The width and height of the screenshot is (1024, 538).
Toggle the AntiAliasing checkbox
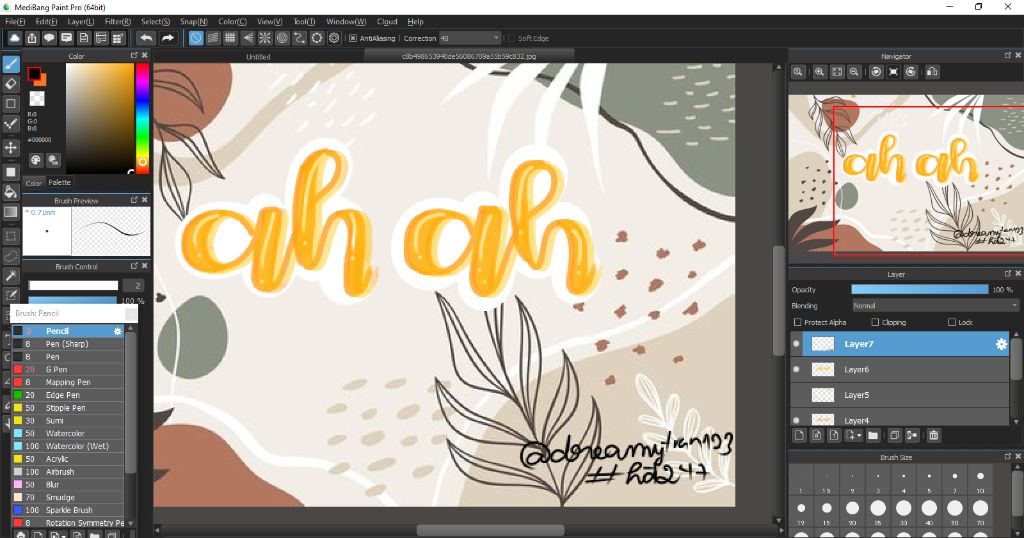click(x=353, y=39)
